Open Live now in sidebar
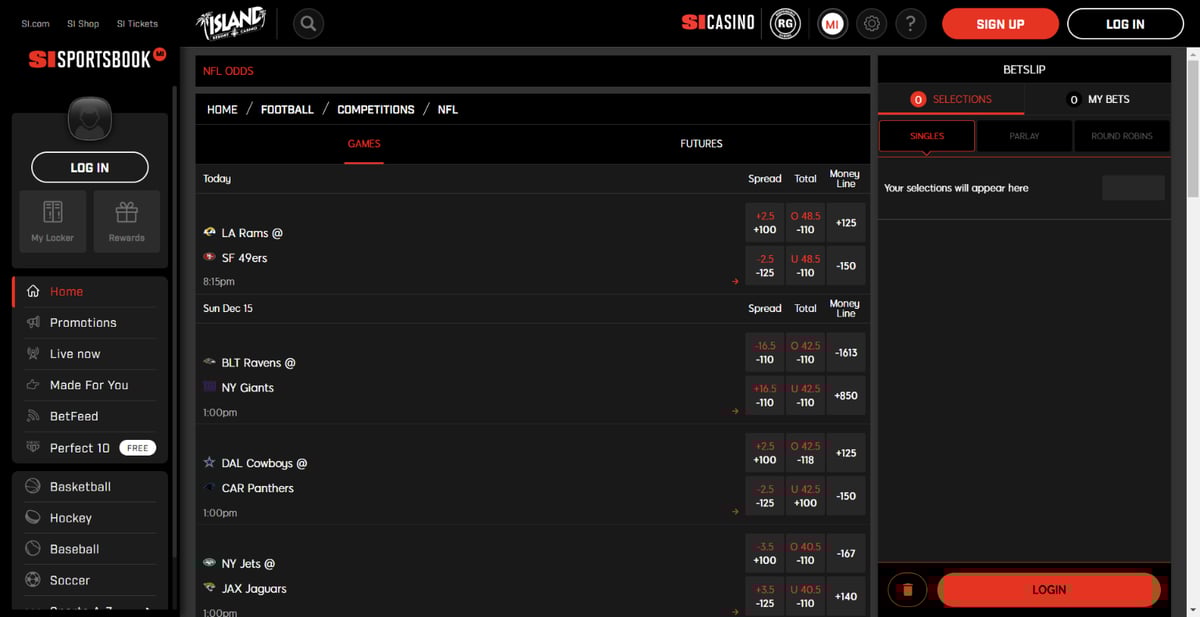This screenshot has height=617, width=1200. point(90,354)
